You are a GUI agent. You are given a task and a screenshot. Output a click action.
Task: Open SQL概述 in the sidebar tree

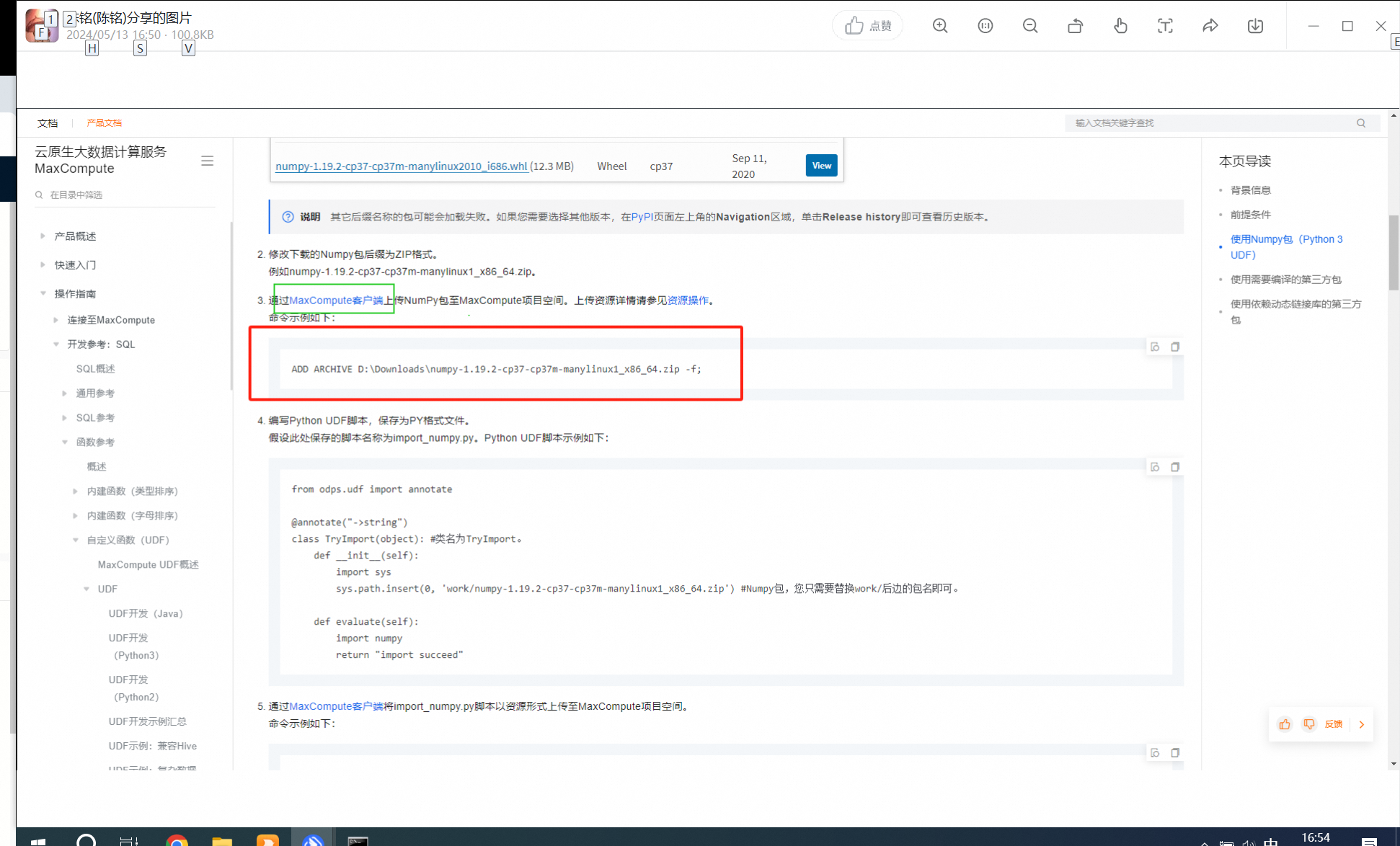coord(95,368)
